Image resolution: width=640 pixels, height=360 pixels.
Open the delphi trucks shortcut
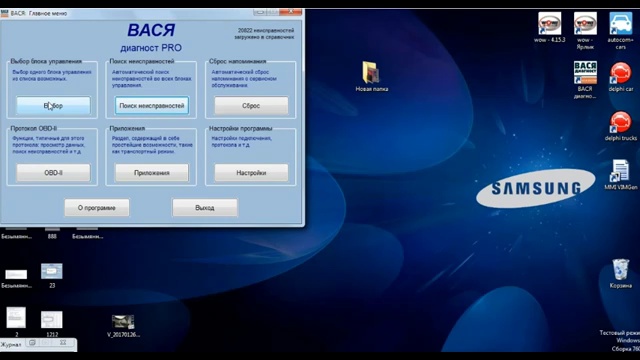click(x=620, y=126)
